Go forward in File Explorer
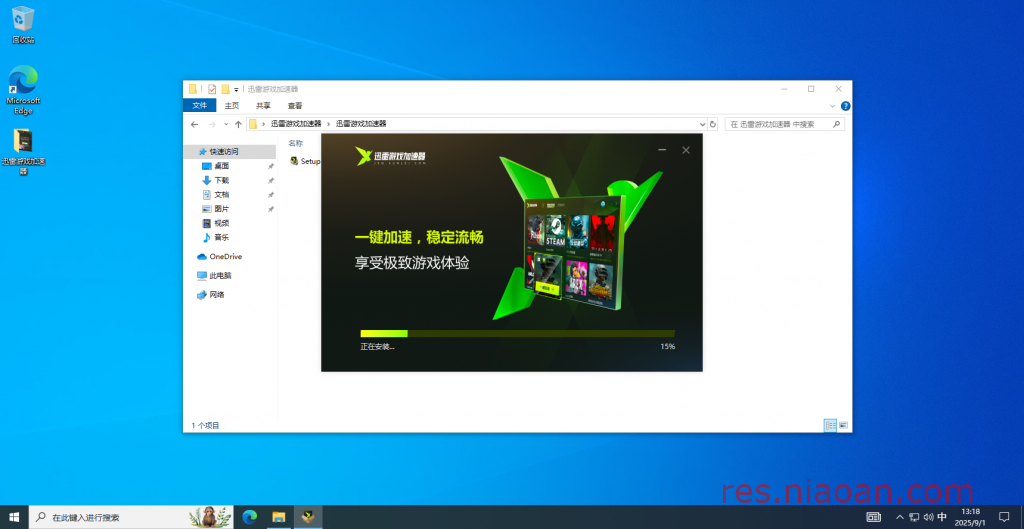This screenshot has height=529, width=1024. (x=212, y=124)
